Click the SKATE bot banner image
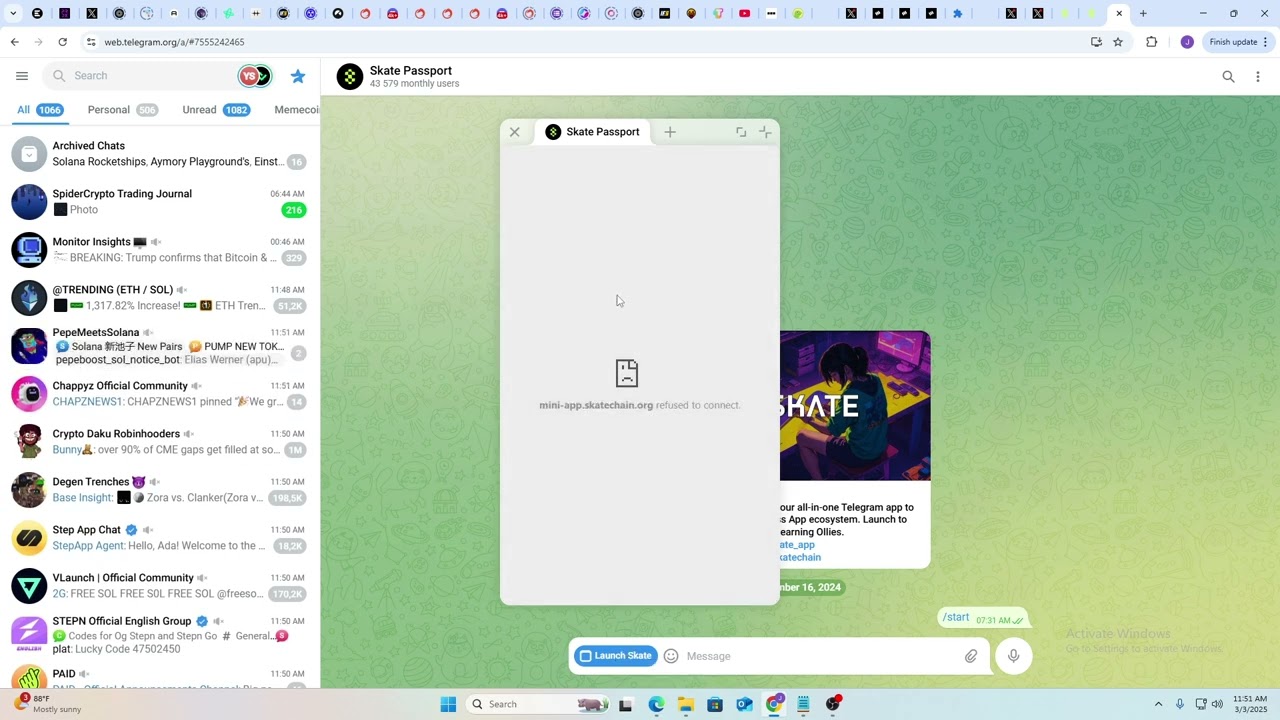This screenshot has height=720, width=1280. (855, 406)
